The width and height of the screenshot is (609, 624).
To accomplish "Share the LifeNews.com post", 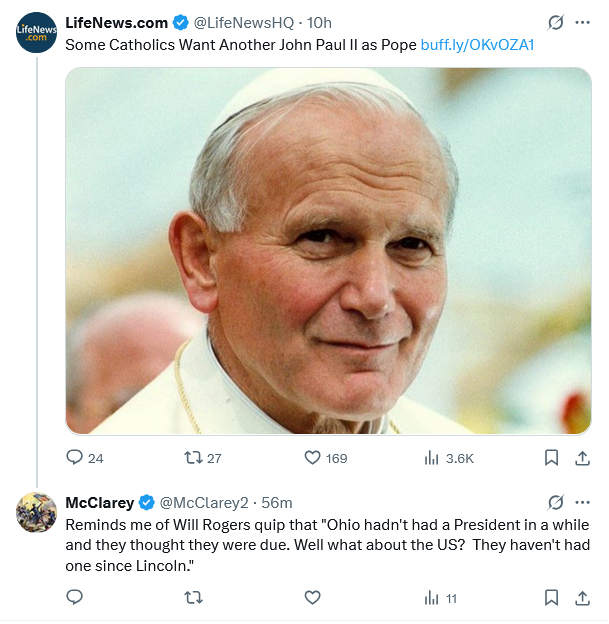I will (582, 458).
